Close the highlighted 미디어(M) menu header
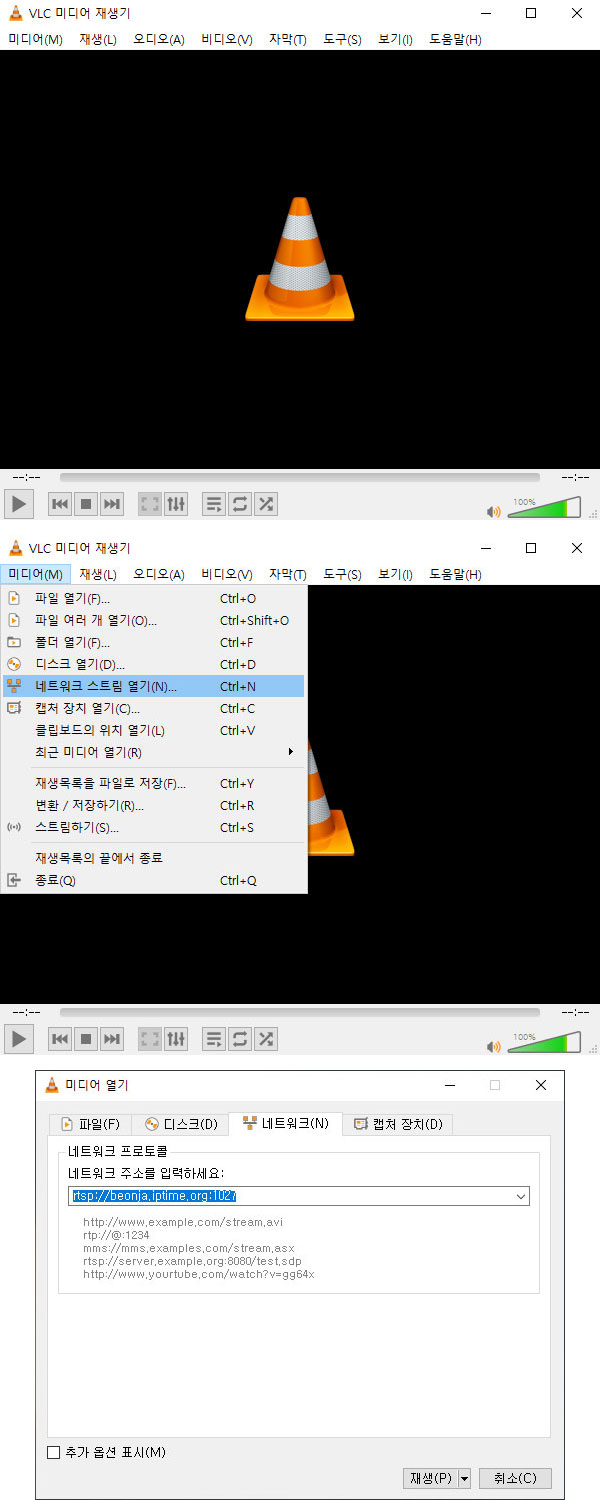The image size is (600, 1500). (36, 574)
